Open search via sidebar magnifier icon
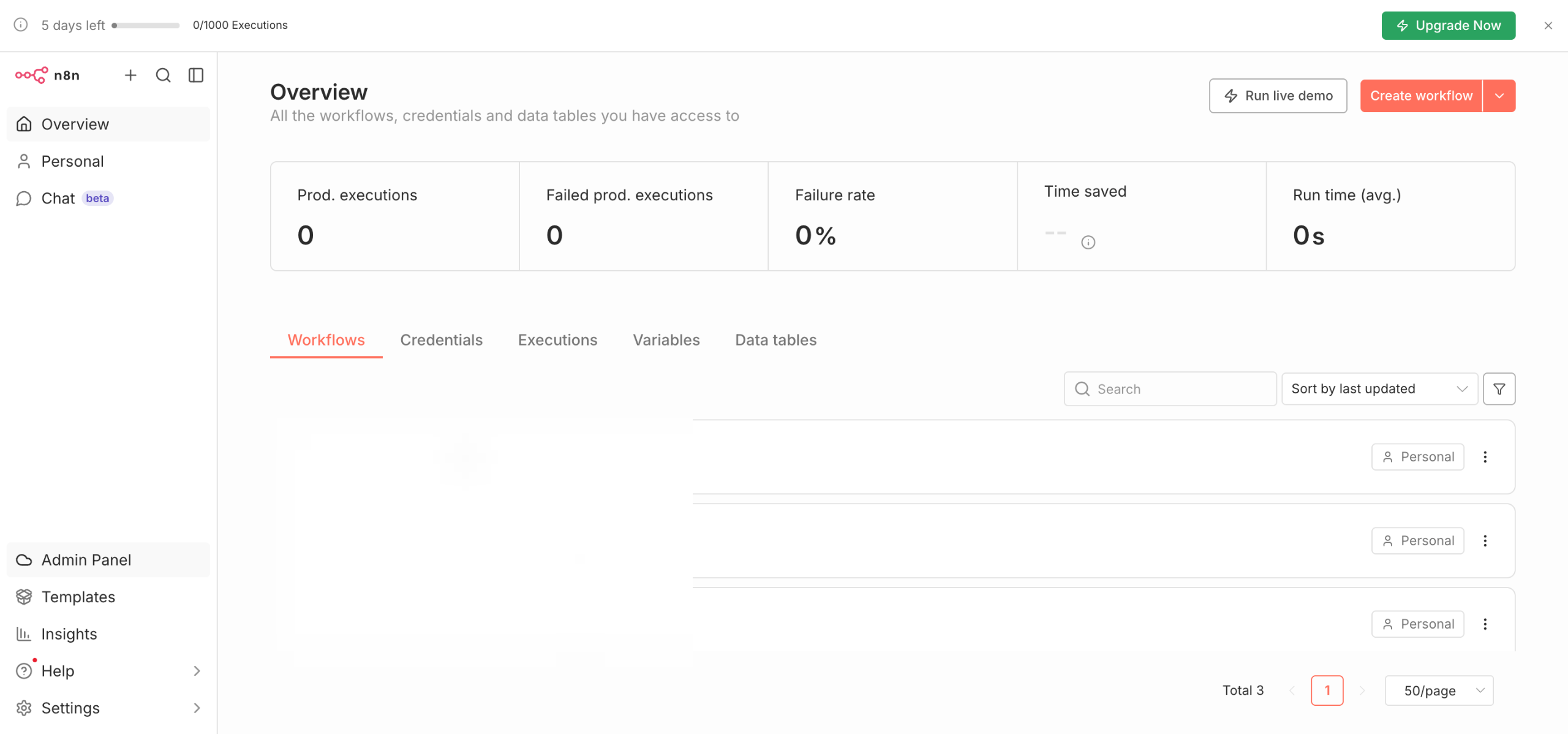Viewport: 1568px width, 734px height. pos(163,75)
